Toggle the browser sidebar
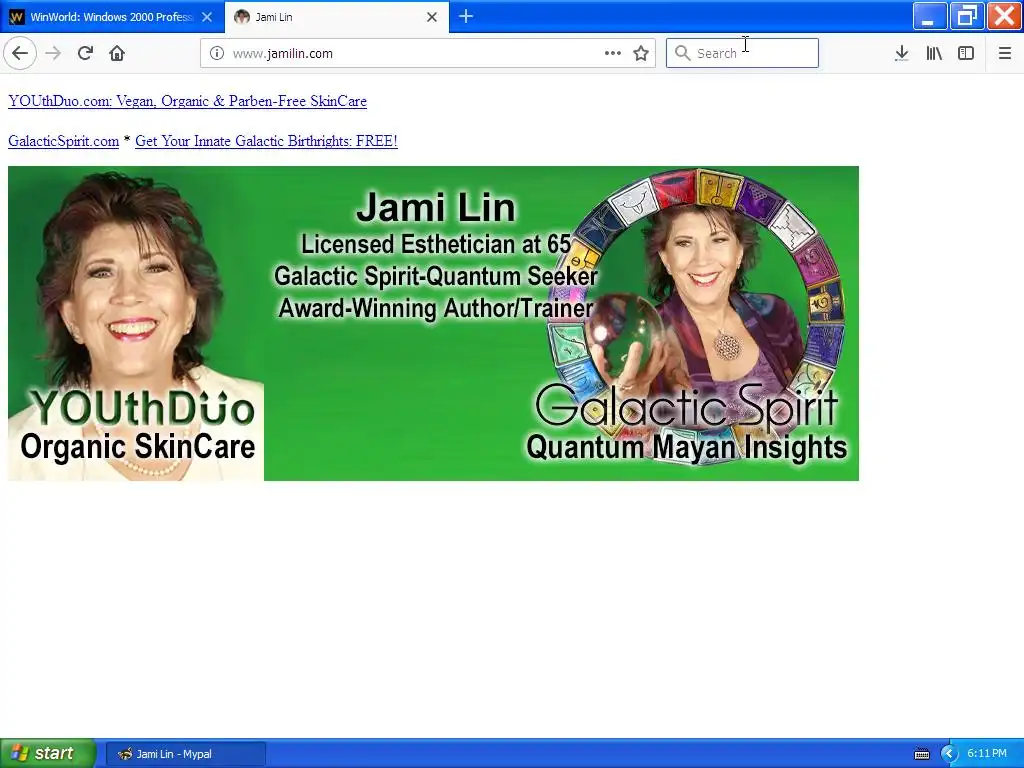 tap(966, 53)
